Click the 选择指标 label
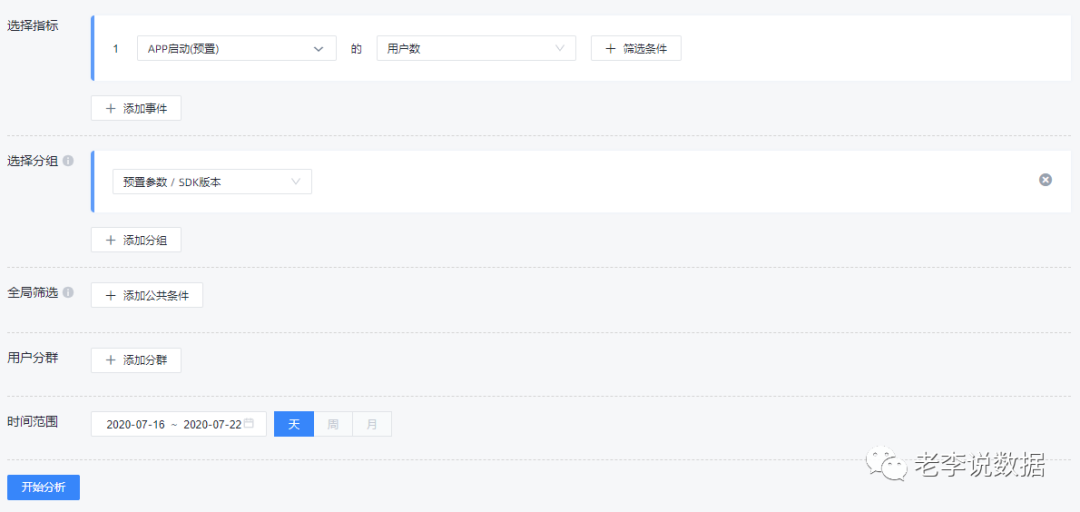Image resolution: width=1080 pixels, height=512 pixels. coord(32,26)
